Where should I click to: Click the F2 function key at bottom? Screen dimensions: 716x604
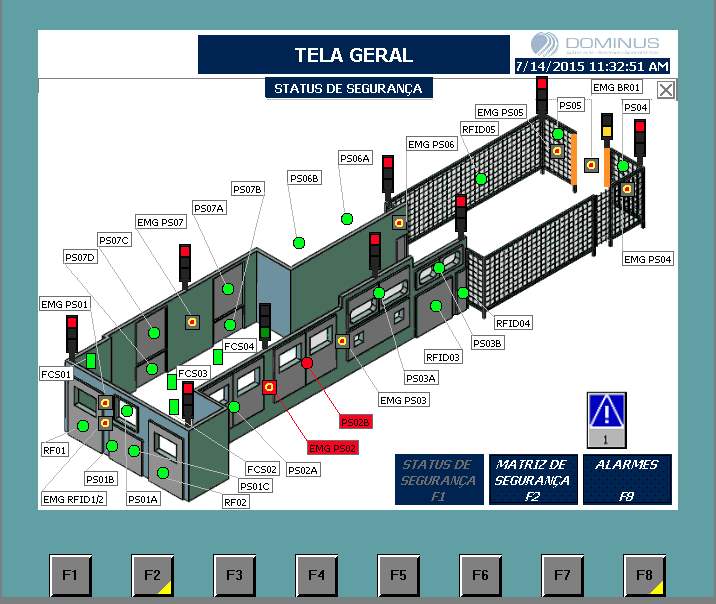153,575
